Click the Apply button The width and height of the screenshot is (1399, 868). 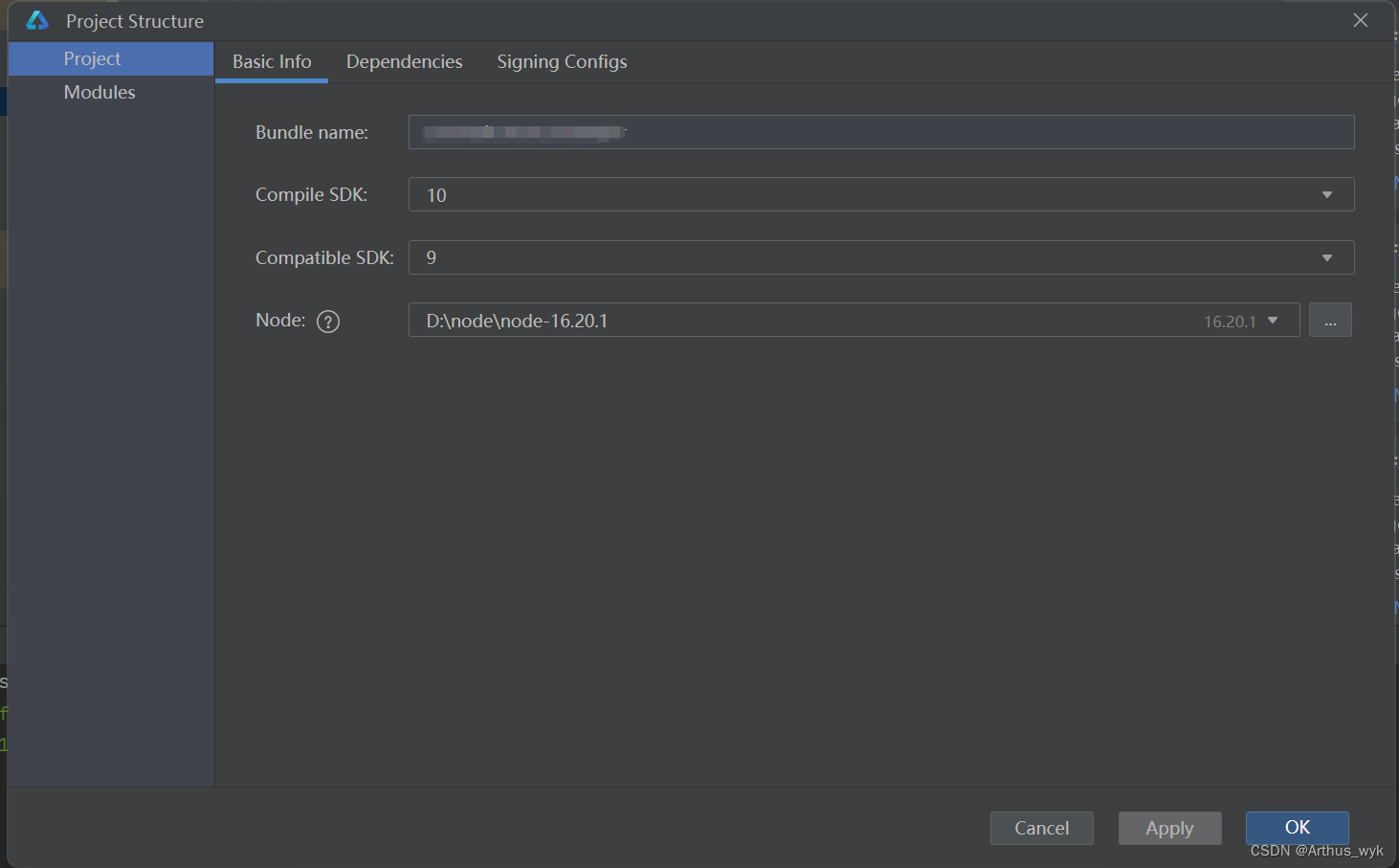pos(1169,828)
